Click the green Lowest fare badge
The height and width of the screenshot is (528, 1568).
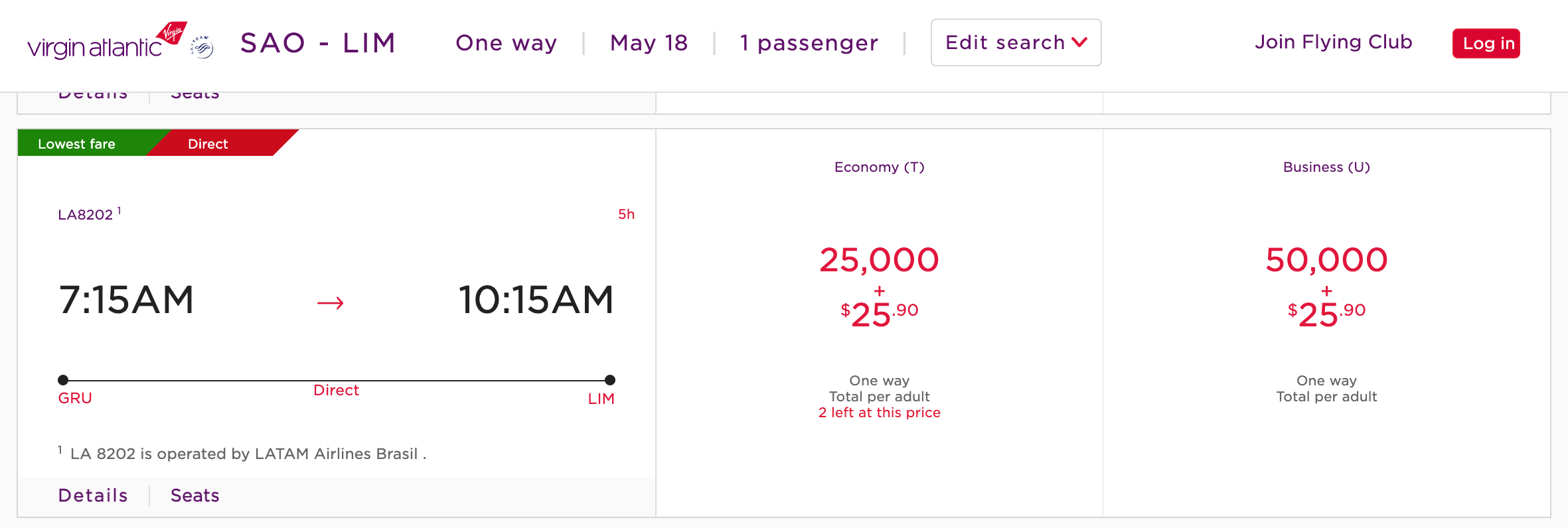click(77, 143)
